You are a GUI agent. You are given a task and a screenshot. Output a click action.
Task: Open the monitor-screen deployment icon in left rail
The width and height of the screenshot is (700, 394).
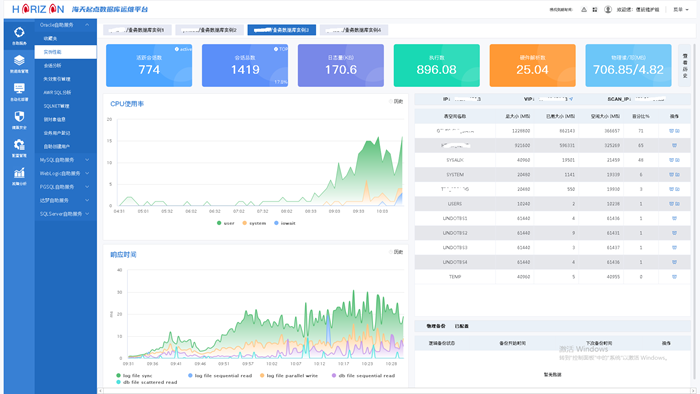[19, 88]
